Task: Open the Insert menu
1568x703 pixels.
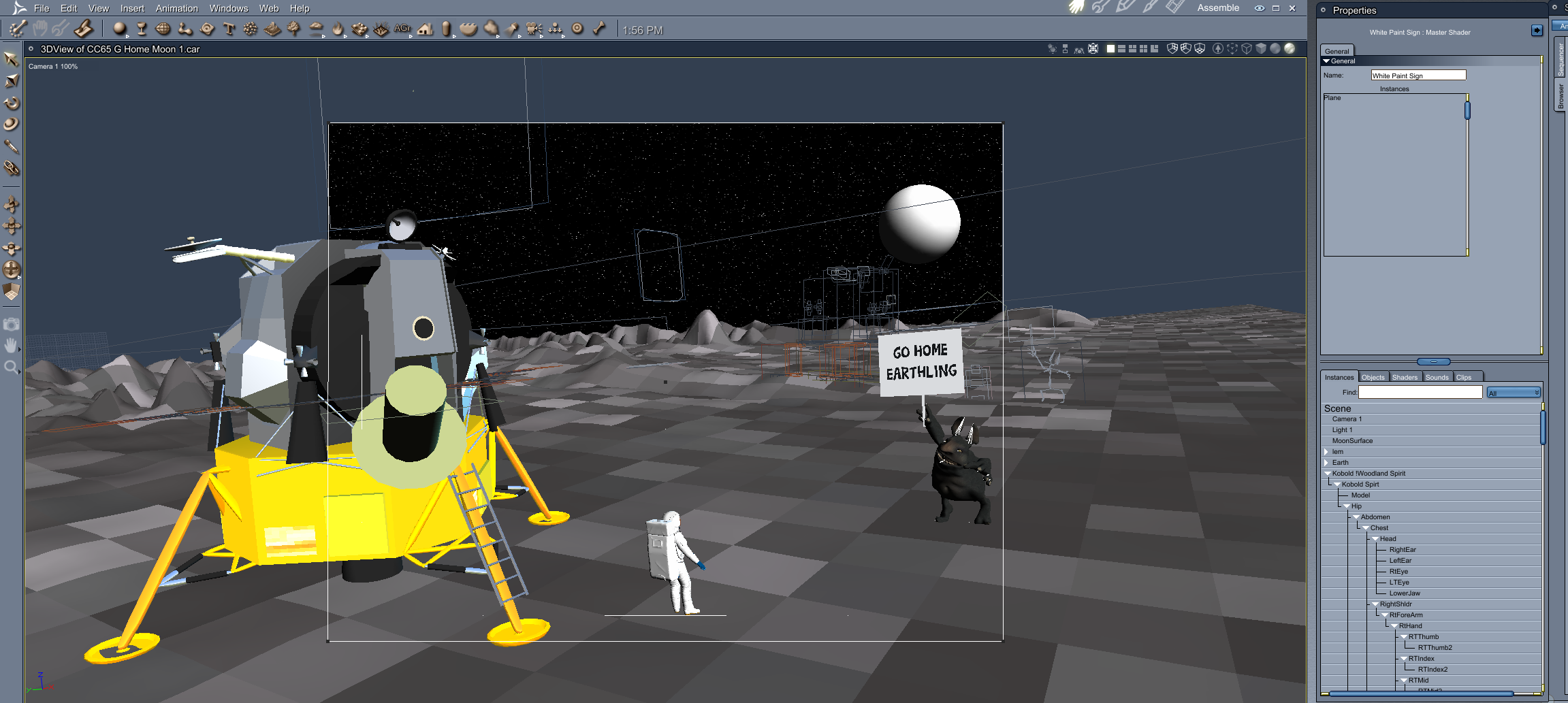Action: click(132, 8)
